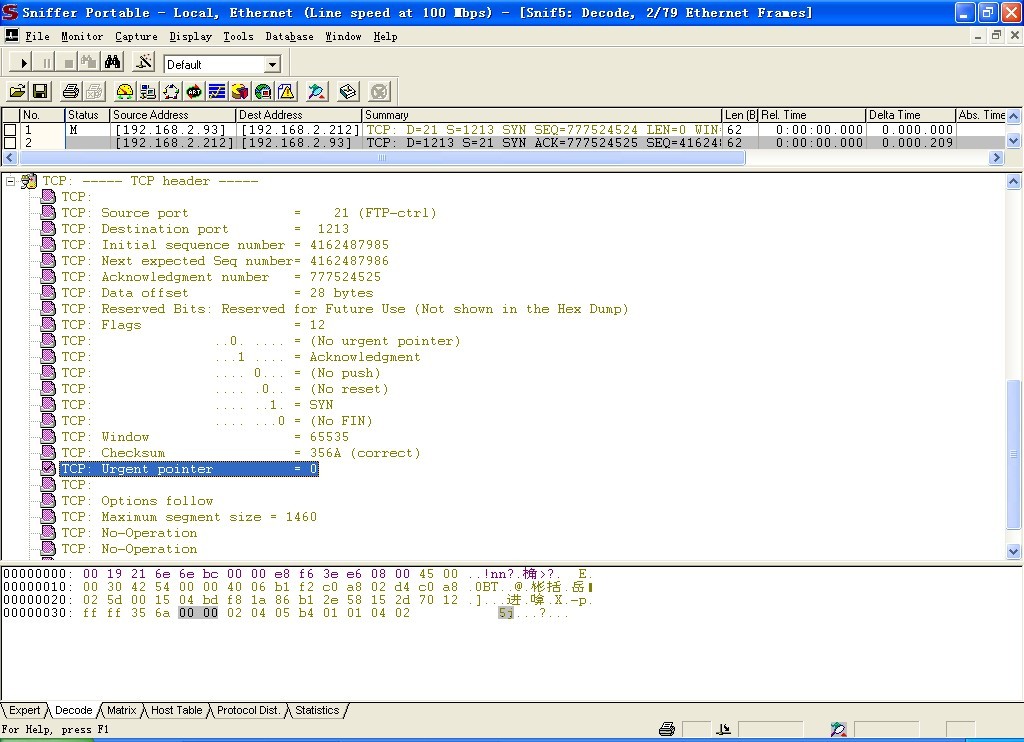Click the Summary column header

coord(542,115)
